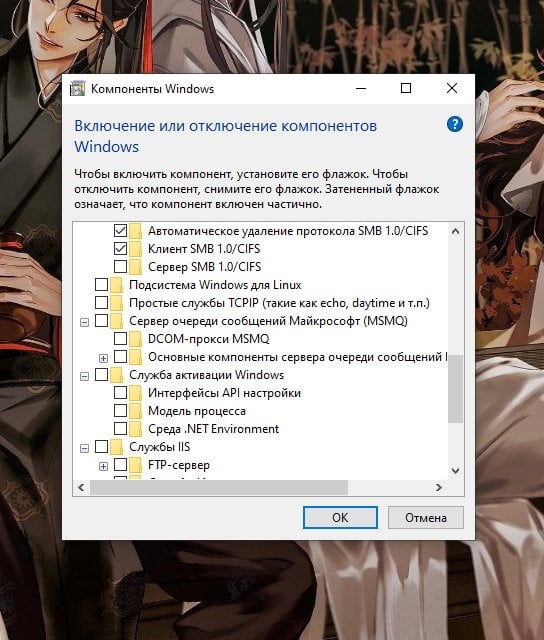The width and height of the screenshot is (544, 640).
Task: Select Подсистема Windows для Linux row text
Action: coord(215,284)
